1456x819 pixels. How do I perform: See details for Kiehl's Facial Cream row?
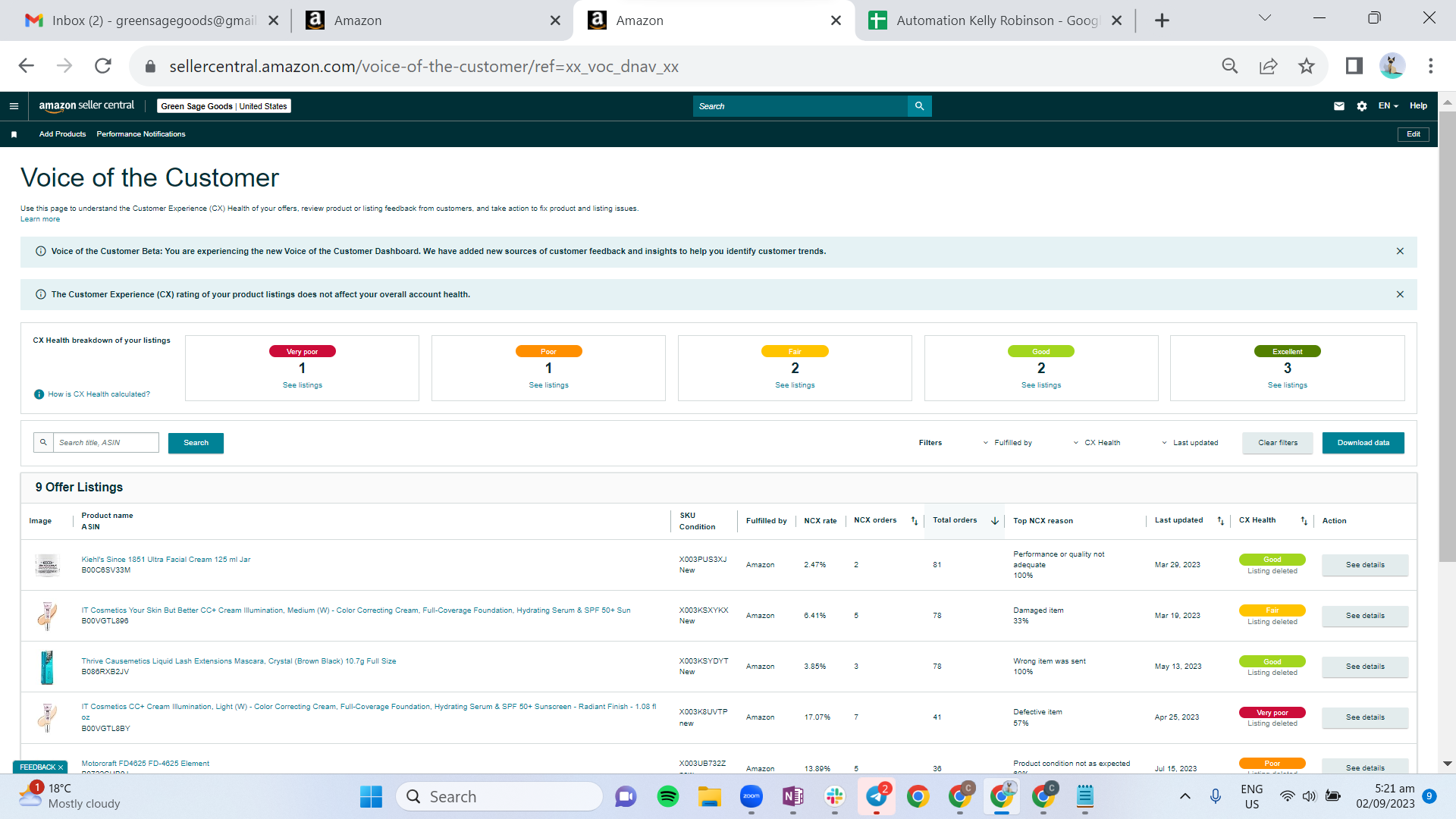click(x=1365, y=565)
